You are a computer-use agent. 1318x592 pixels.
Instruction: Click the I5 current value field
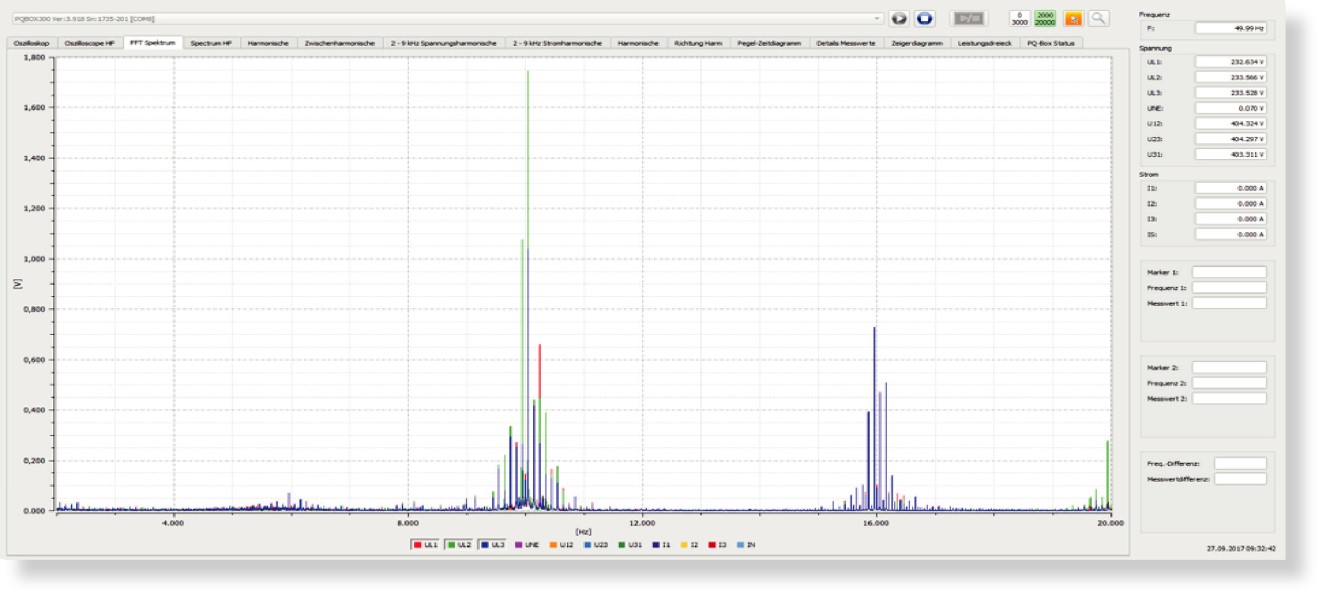click(1230, 234)
